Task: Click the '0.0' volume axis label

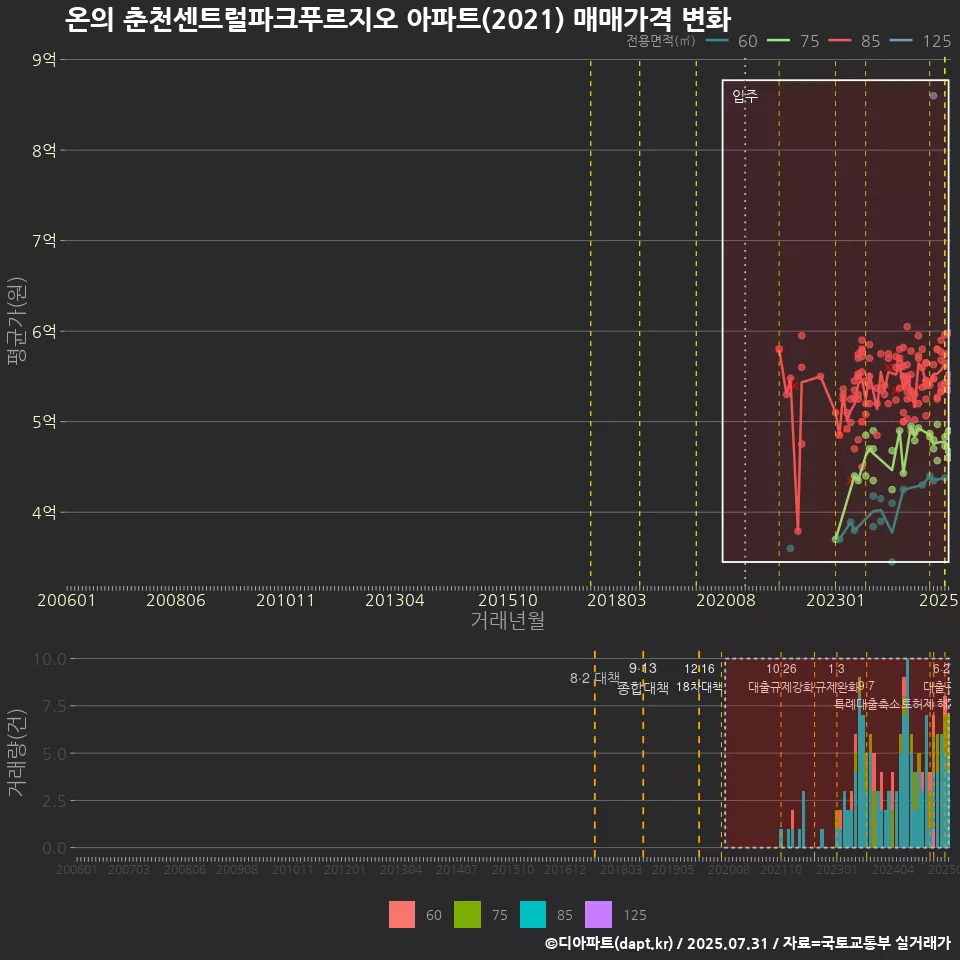Action: pos(54,848)
